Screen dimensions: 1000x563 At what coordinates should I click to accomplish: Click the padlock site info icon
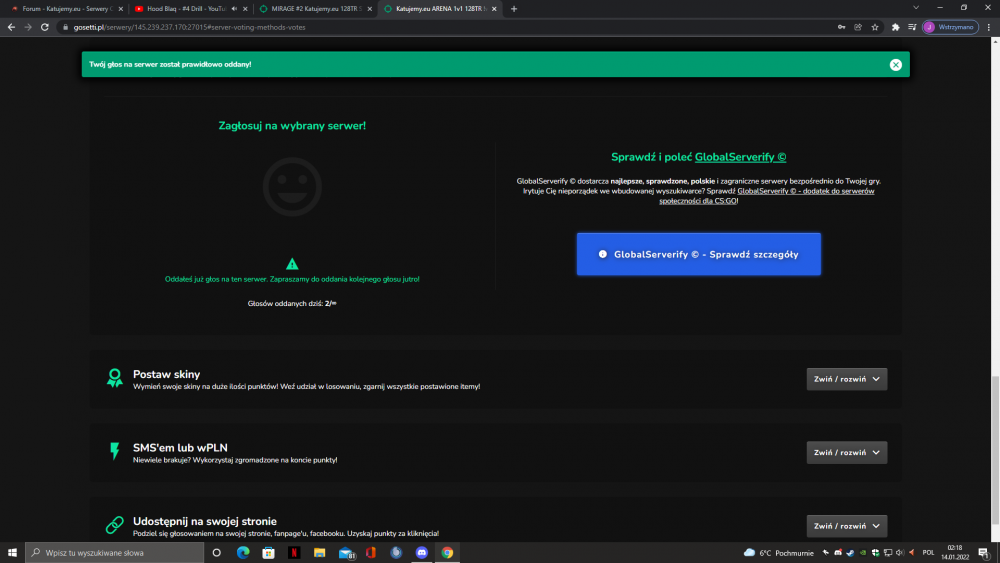point(65,27)
